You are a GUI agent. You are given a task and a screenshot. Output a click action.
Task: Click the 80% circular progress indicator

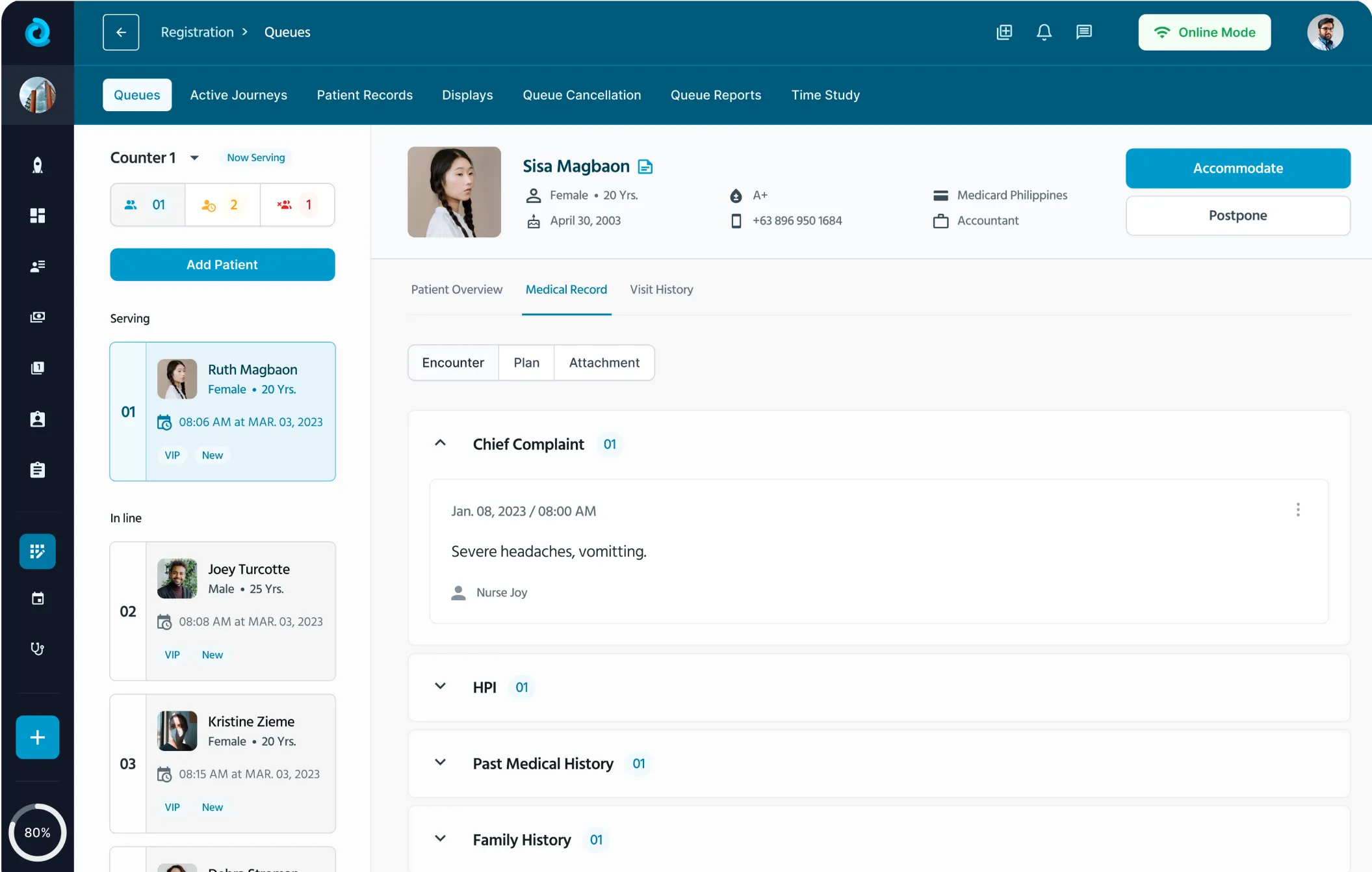37,832
